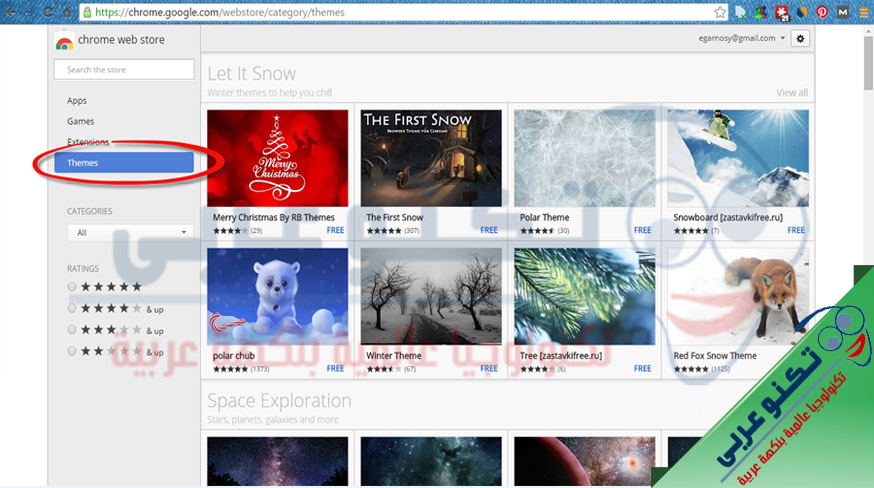The image size is (874, 488).
Task: Click the page vertical scrollbar thumb
Action: [x=868, y=63]
